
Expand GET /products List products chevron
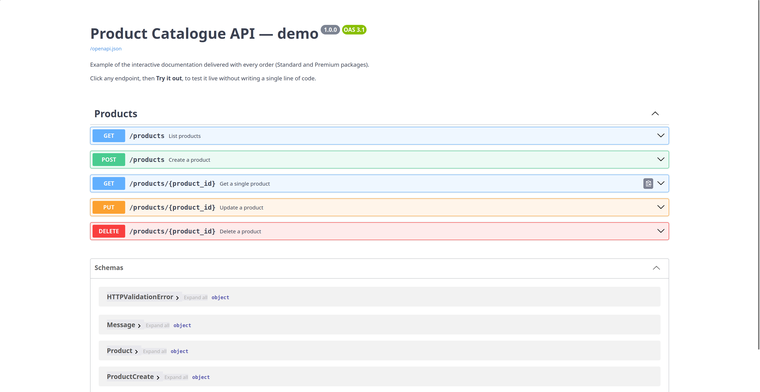tap(660, 136)
